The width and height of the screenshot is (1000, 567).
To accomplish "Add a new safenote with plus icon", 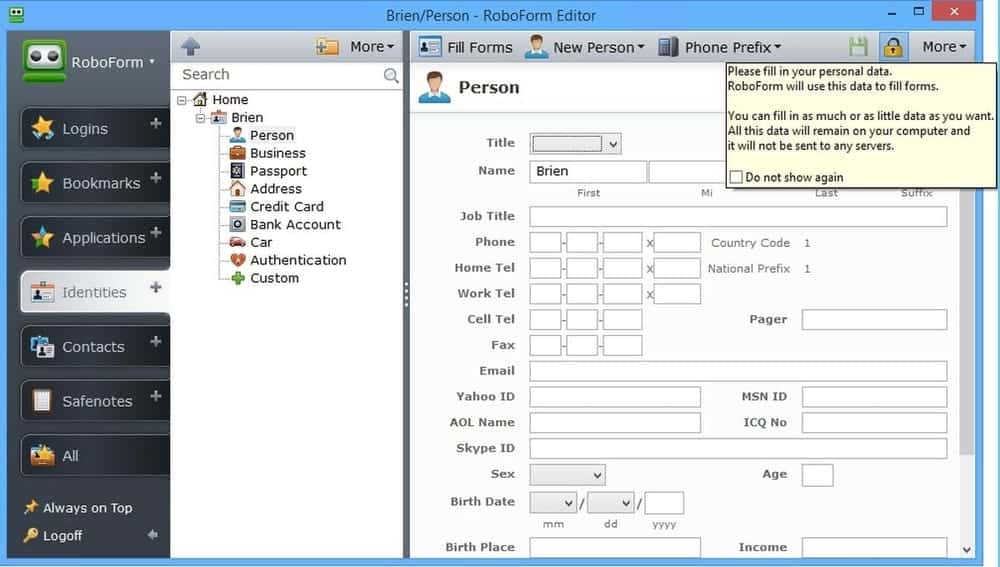I will coord(156,396).
